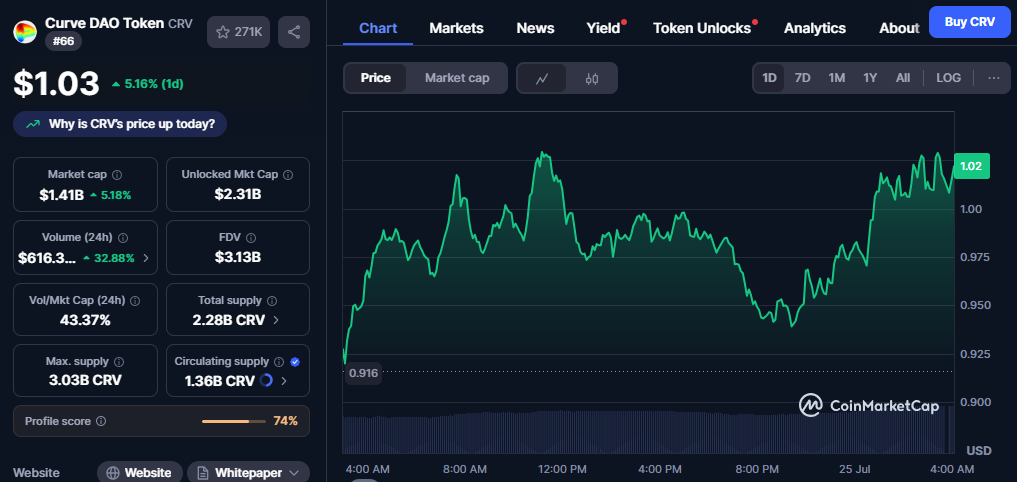This screenshot has height=482, width=1017.
Task: Toggle LOG scale on the chart
Action: click(x=948, y=78)
